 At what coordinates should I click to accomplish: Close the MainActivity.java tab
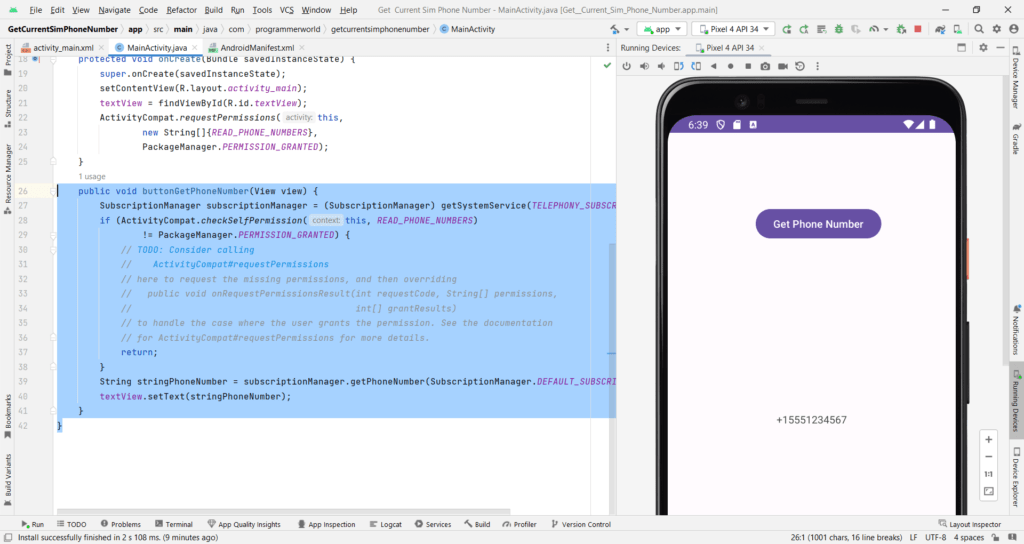[195, 48]
